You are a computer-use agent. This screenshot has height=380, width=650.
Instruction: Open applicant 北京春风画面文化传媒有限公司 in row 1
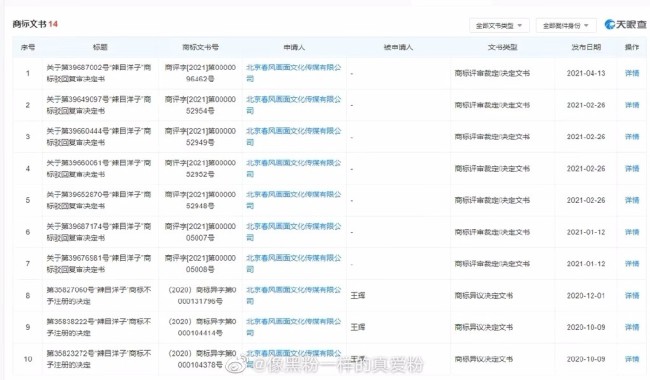click(x=293, y=73)
